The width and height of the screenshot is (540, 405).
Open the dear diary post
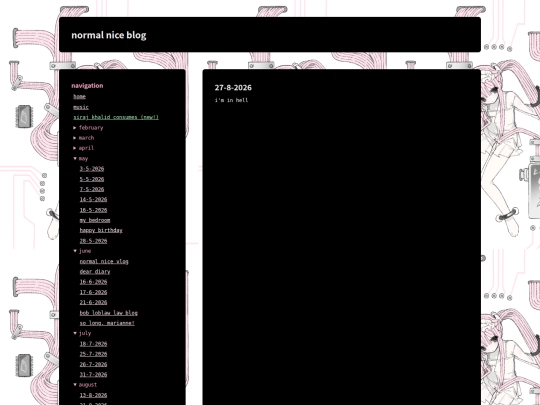[95, 271]
